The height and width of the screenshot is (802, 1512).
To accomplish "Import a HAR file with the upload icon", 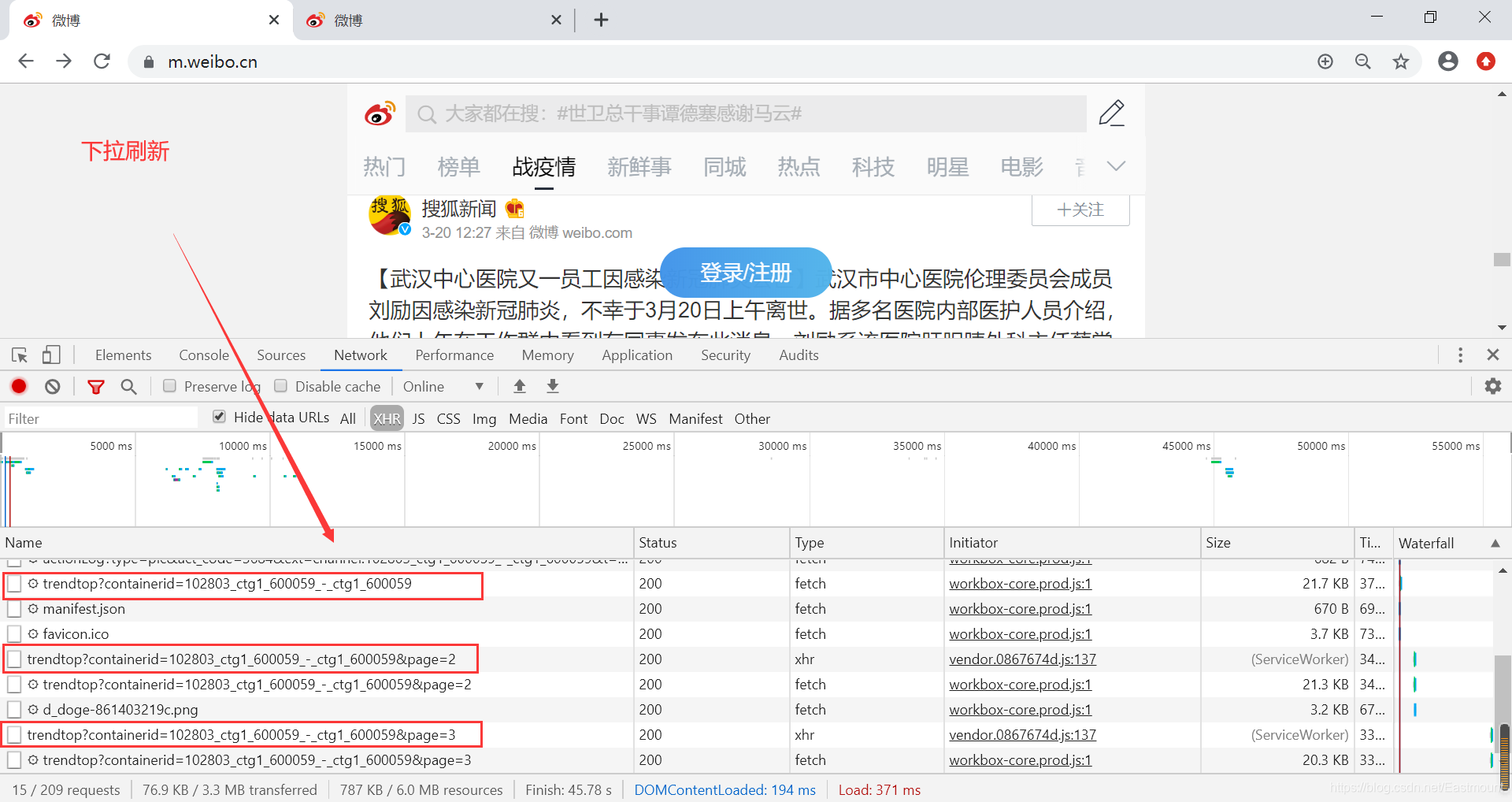I will click(x=520, y=386).
